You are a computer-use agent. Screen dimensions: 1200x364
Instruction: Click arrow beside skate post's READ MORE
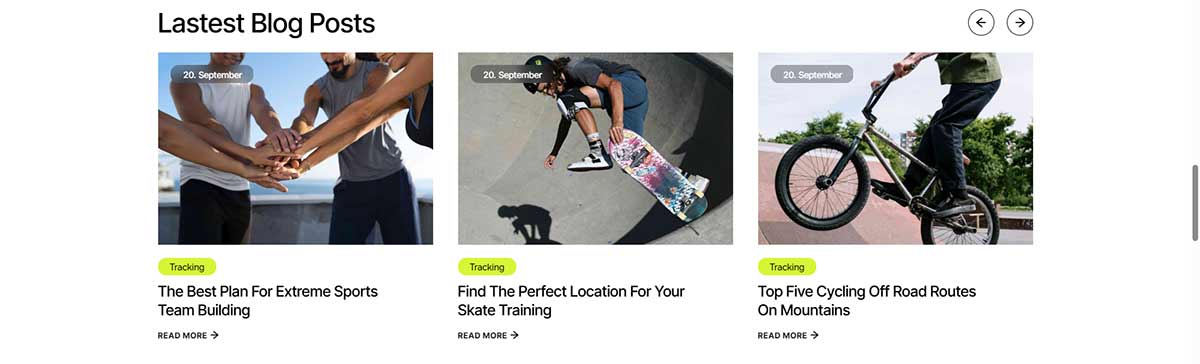click(515, 336)
